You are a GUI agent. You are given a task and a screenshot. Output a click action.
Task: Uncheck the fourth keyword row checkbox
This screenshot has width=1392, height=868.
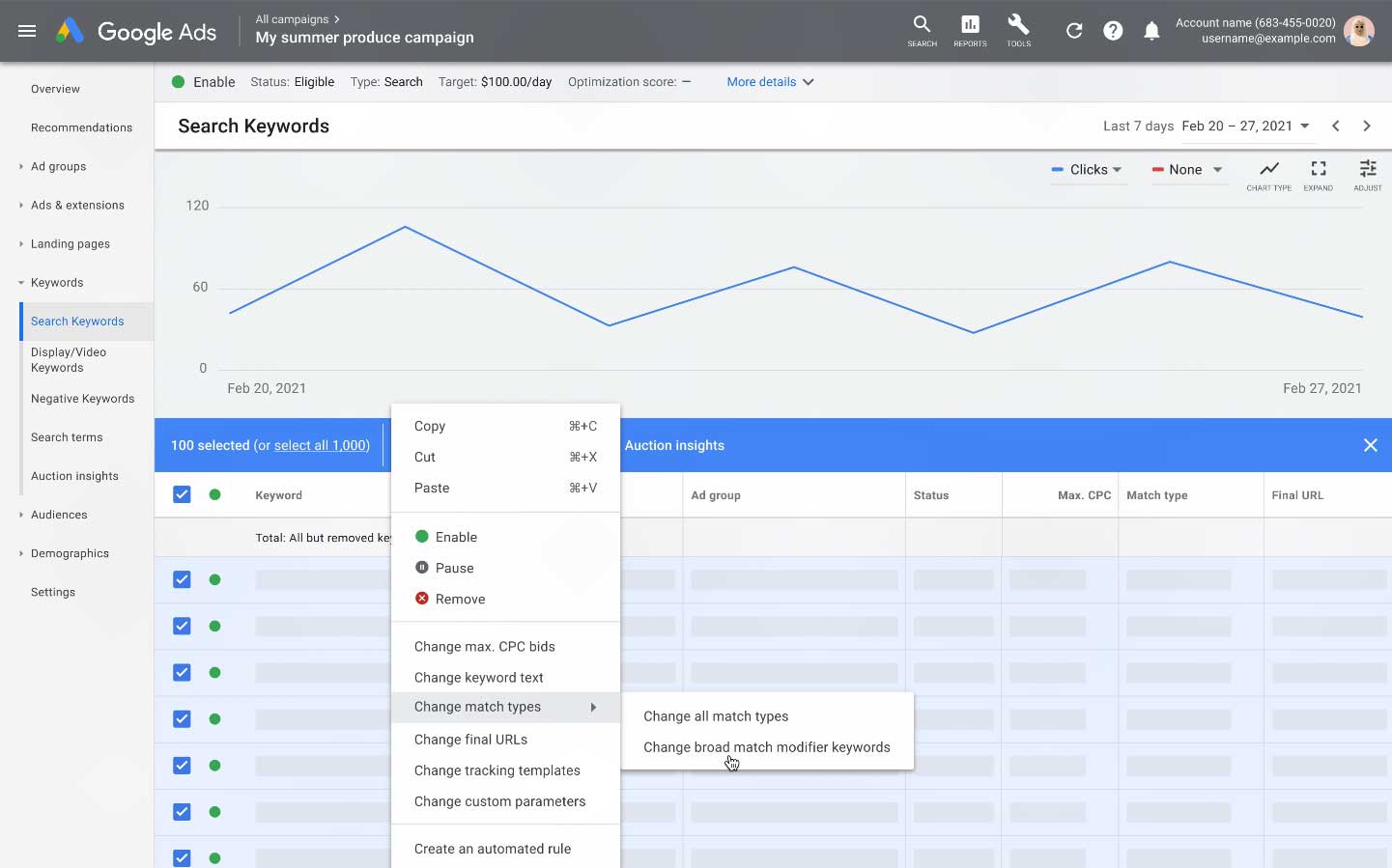[182, 718]
